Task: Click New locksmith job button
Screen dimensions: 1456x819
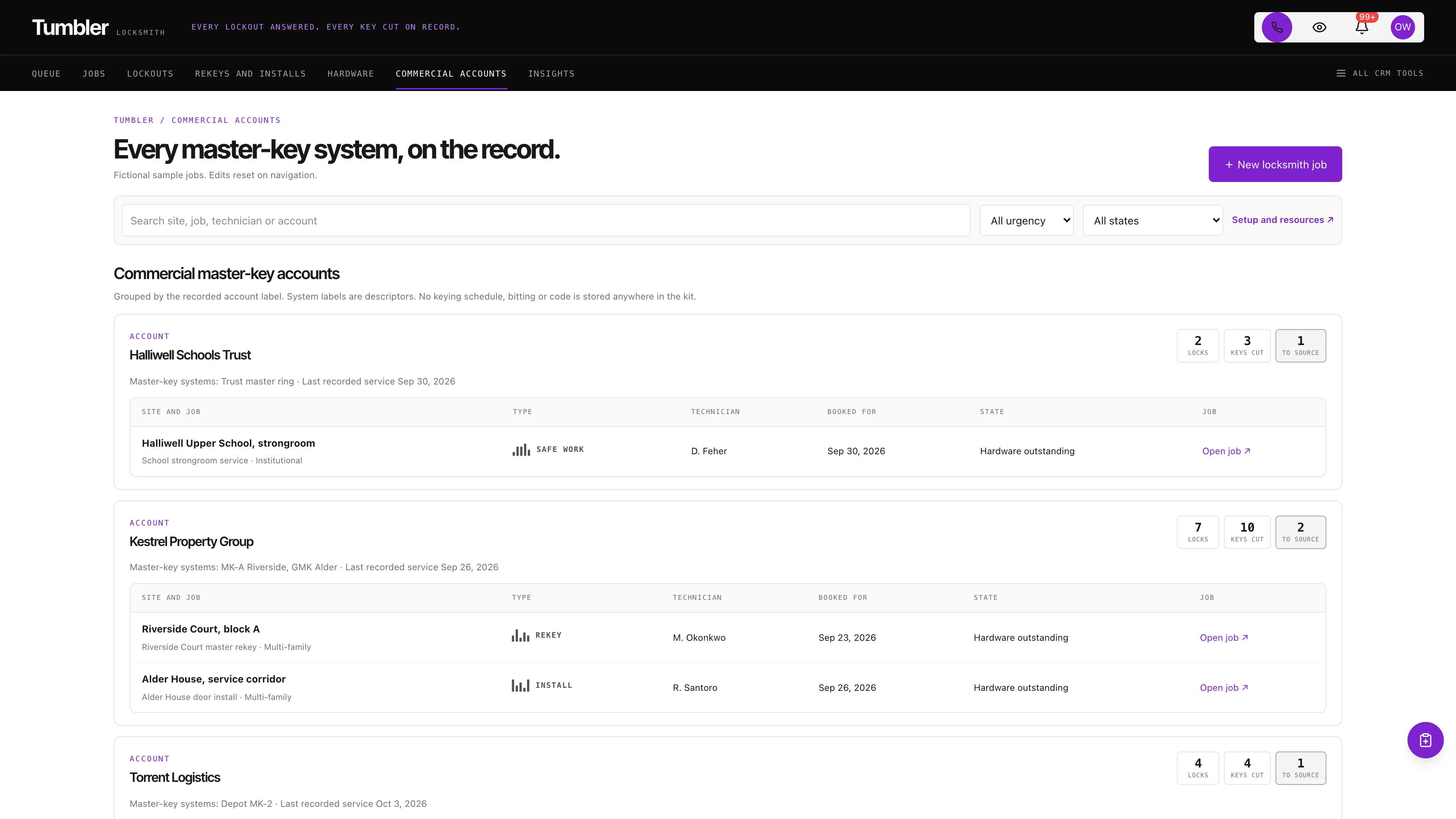Action: [x=1275, y=165]
